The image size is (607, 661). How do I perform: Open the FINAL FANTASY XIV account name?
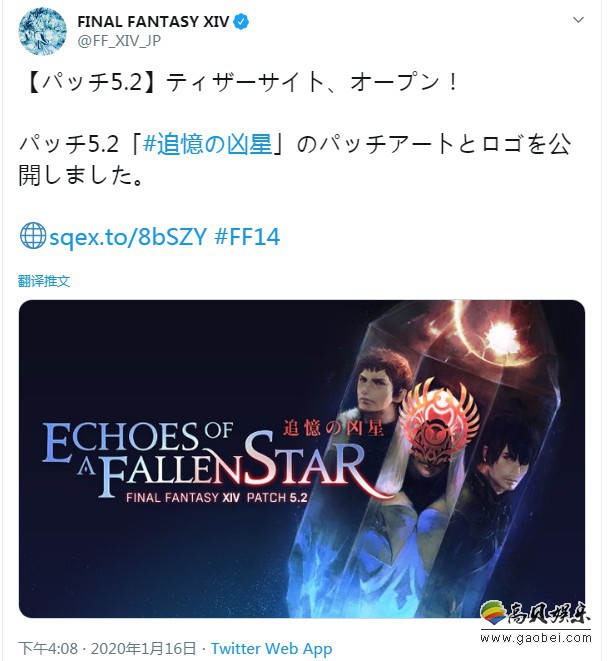click(x=153, y=21)
